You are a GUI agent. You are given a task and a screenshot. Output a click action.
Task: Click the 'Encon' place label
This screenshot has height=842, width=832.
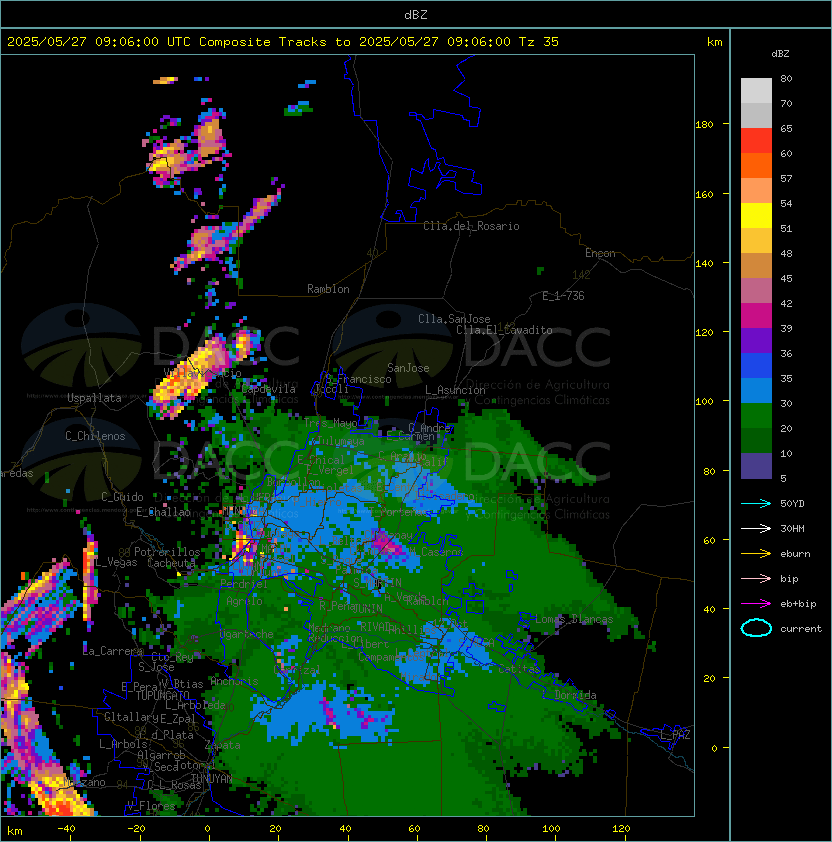point(600,253)
